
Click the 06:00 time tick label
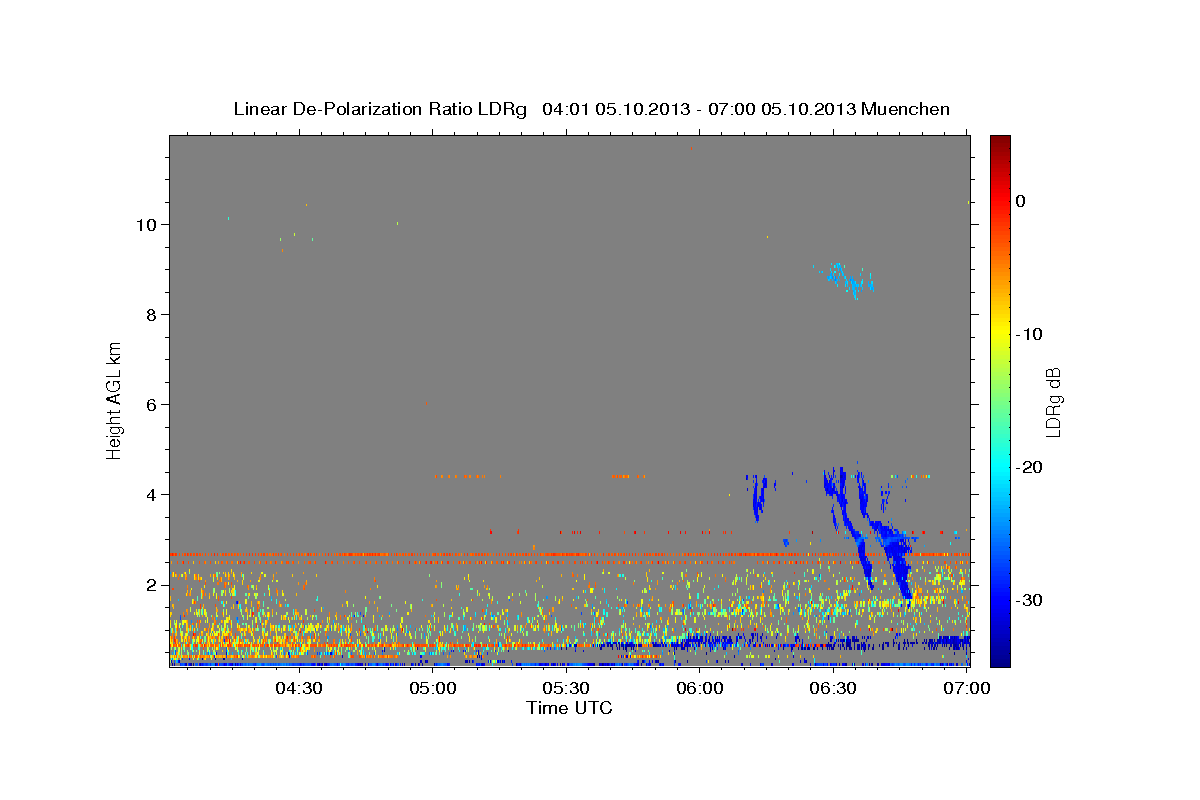pos(700,688)
